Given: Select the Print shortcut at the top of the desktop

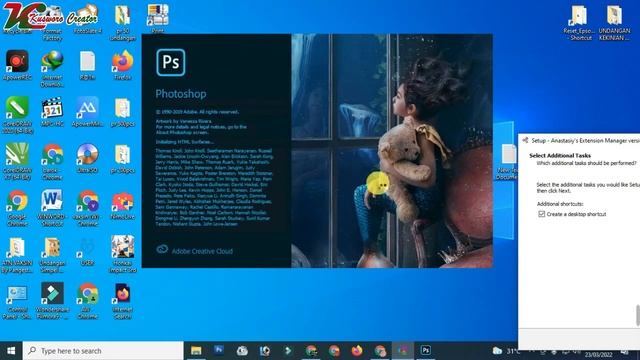Looking at the screenshot, I should (x=158, y=19).
